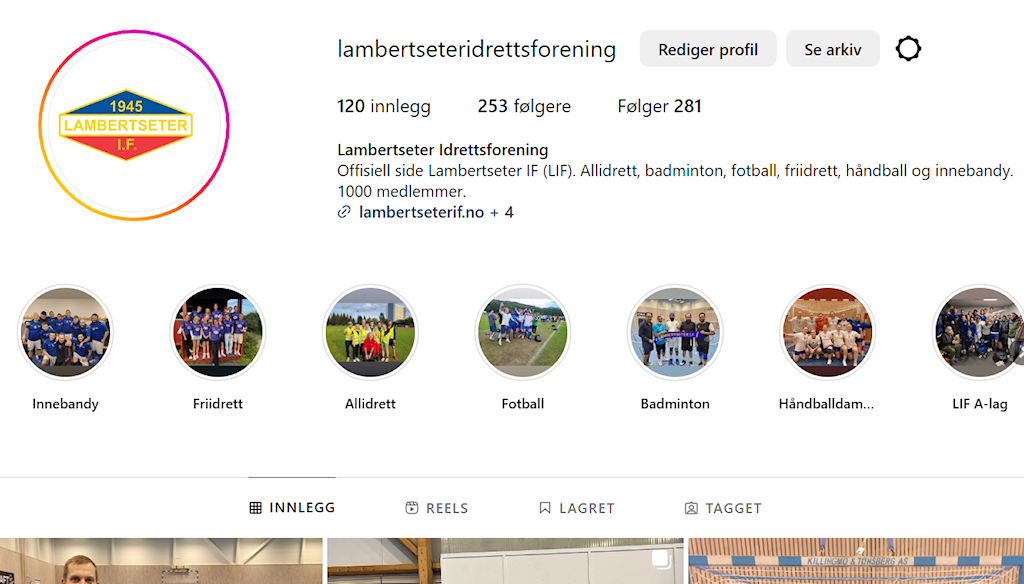The height and width of the screenshot is (584, 1024).
Task: Switch to the Tagget tab
Action: tap(723, 508)
